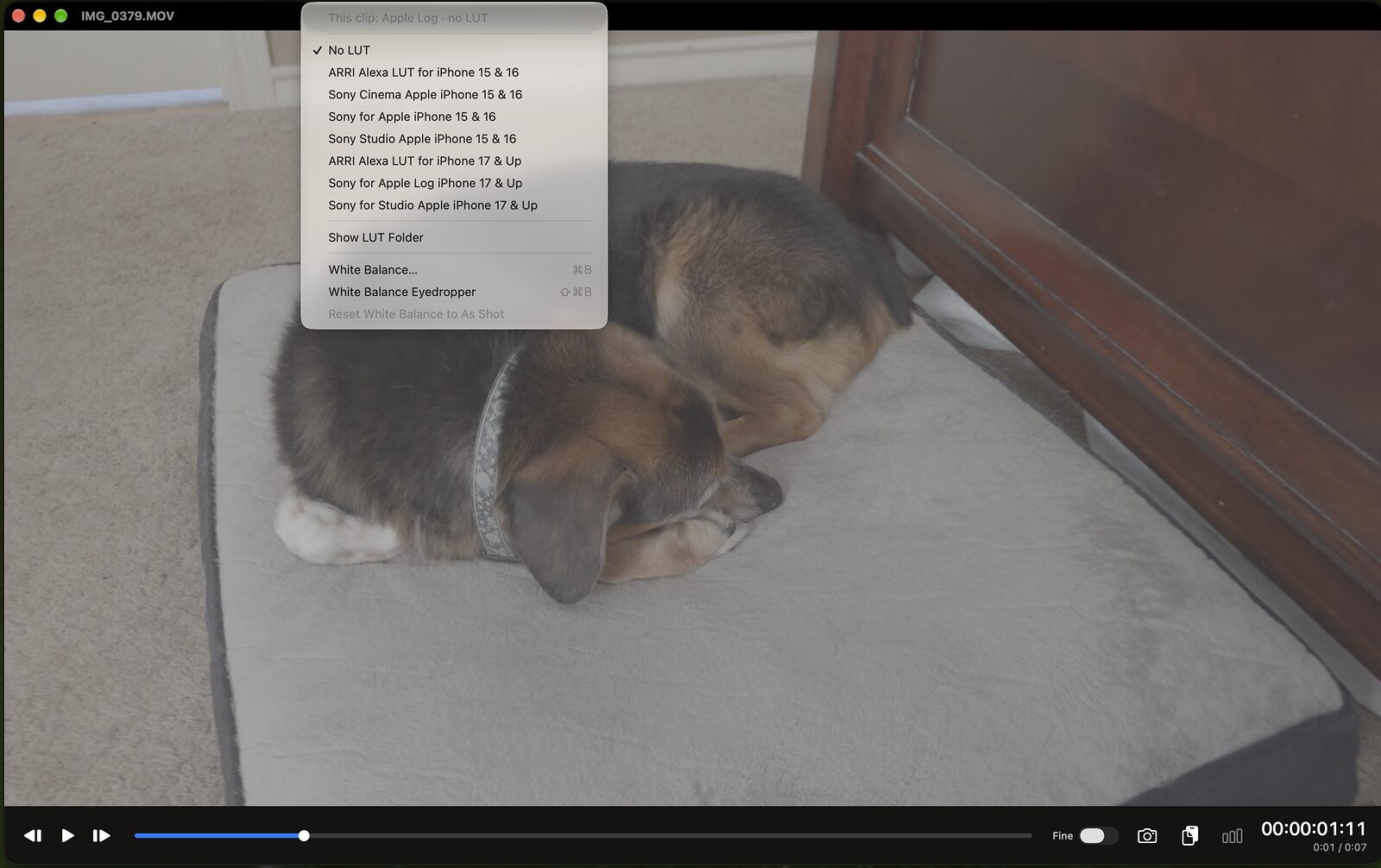
Task: Select the checked No LUT option
Action: (x=454, y=50)
